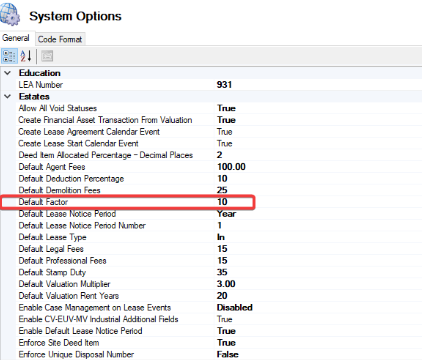Click the Property Pages icon
422x360 pixels.
(x=47, y=56)
